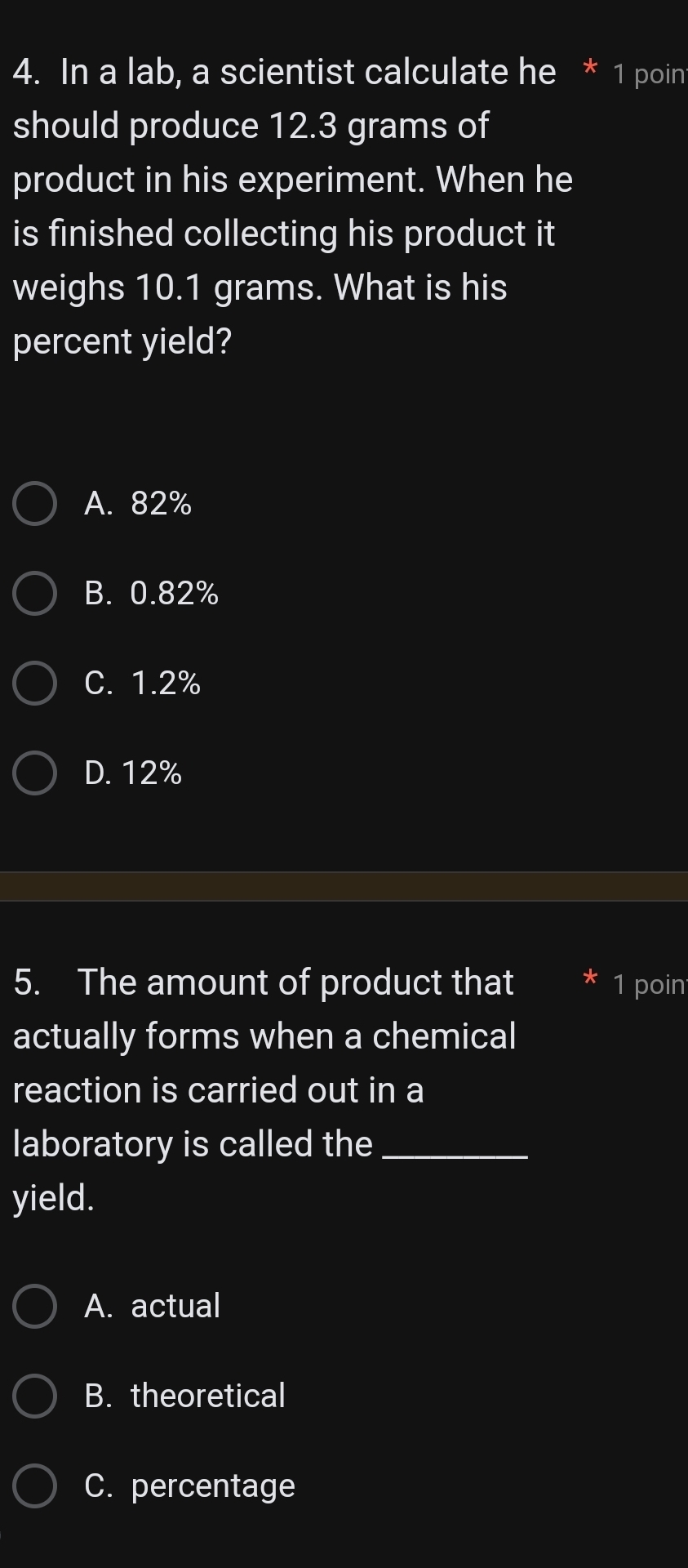
Task: Click the answer label 0.82%
Action: pyautogui.click(x=174, y=594)
